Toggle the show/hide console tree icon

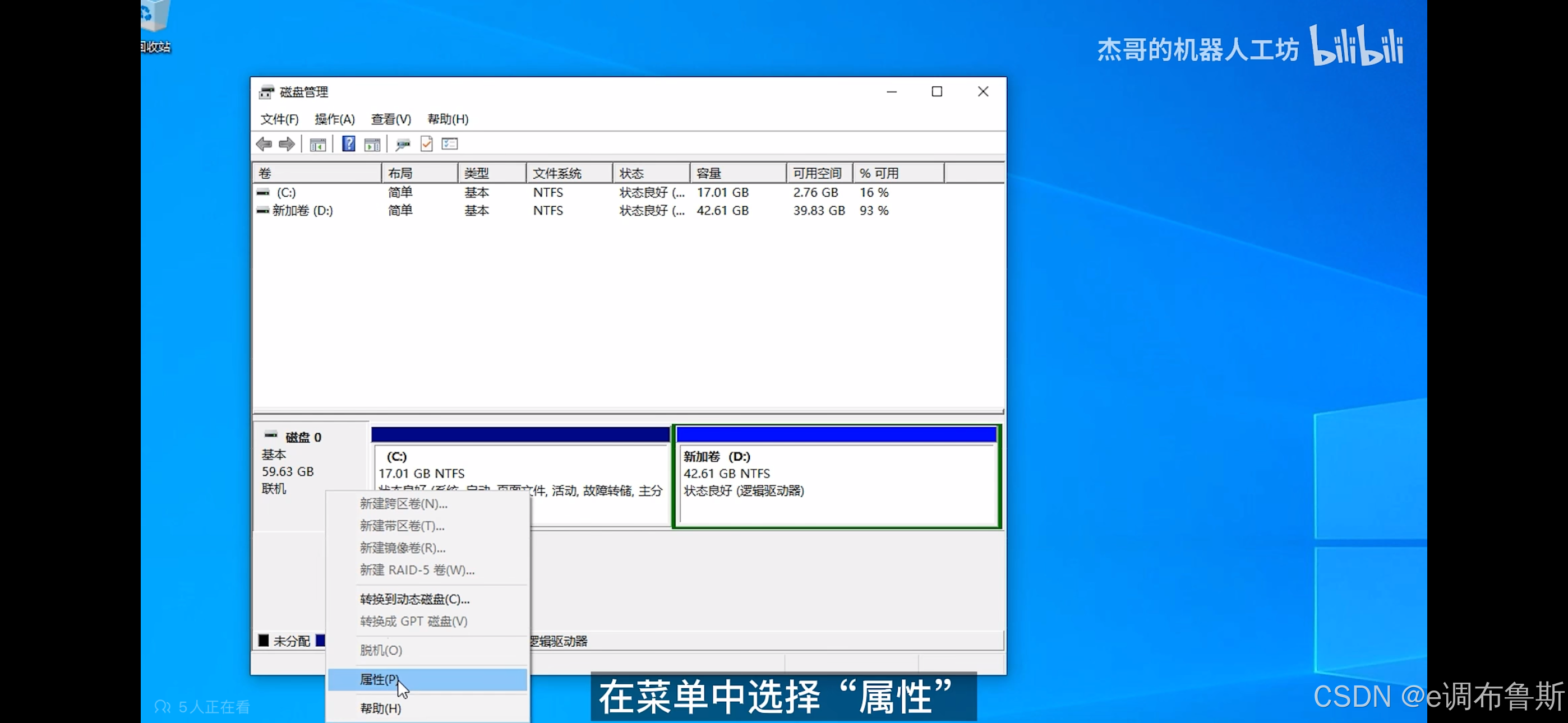pos(318,144)
